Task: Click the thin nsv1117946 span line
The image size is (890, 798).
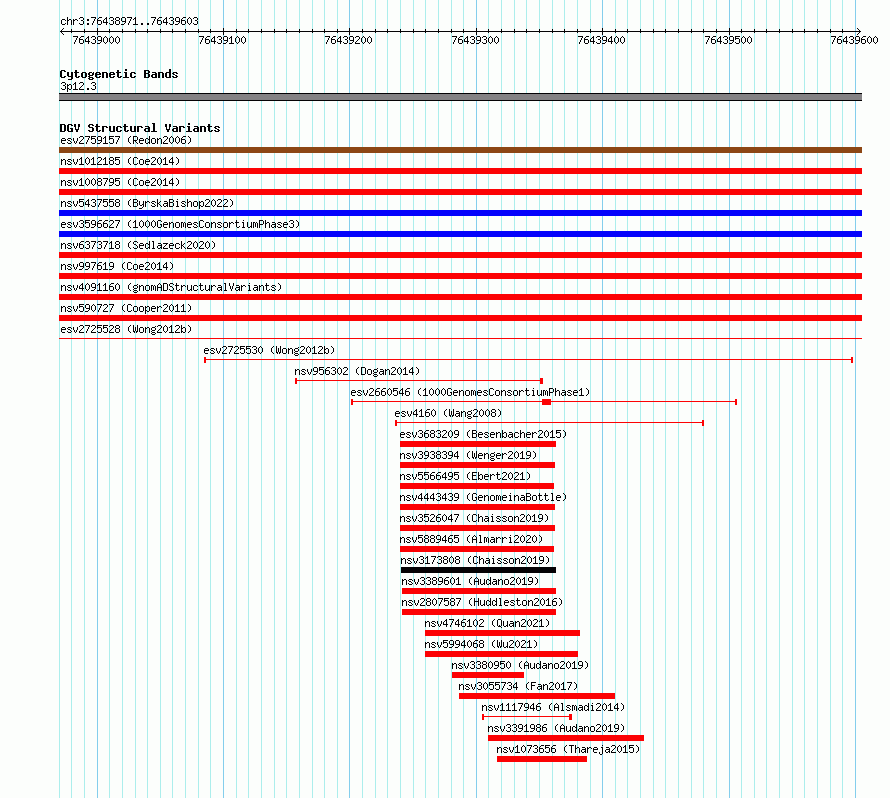Action: point(527,717)
